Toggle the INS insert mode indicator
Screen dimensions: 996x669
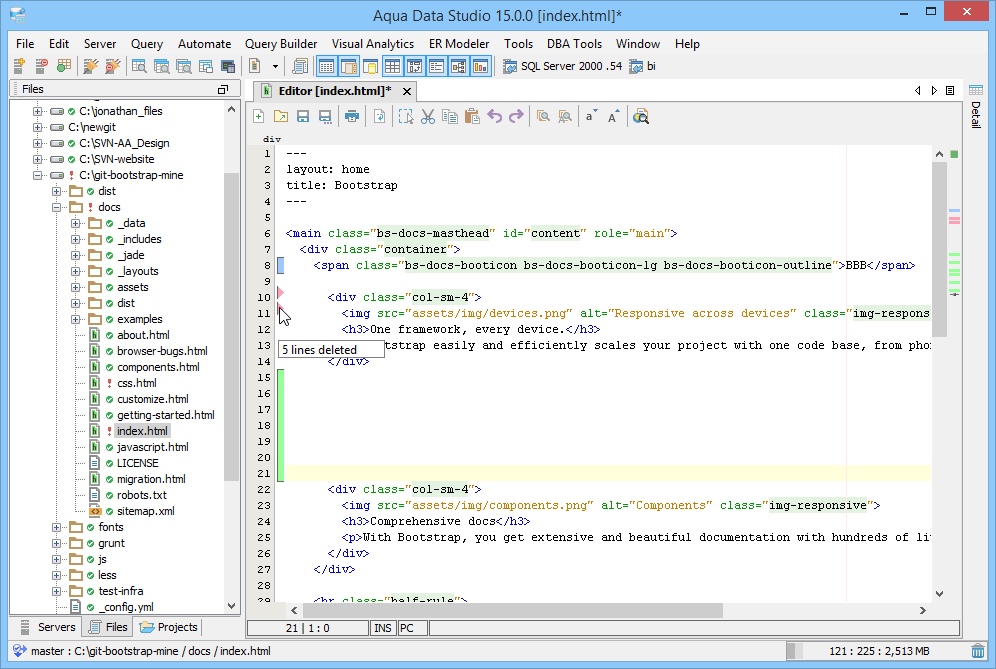(383, 628)
